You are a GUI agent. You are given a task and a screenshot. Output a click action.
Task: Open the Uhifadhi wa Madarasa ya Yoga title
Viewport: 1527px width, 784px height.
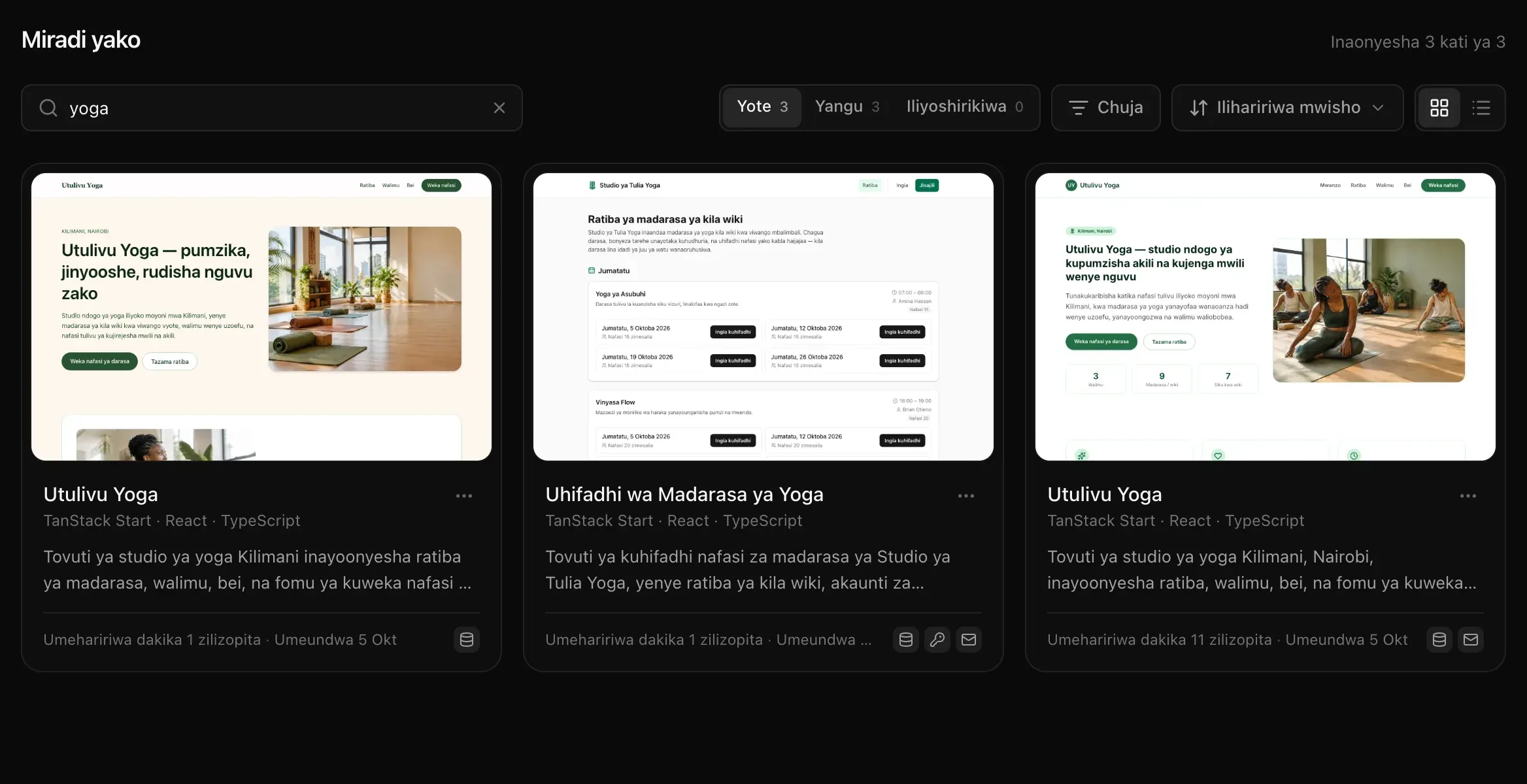pos(684,495)
